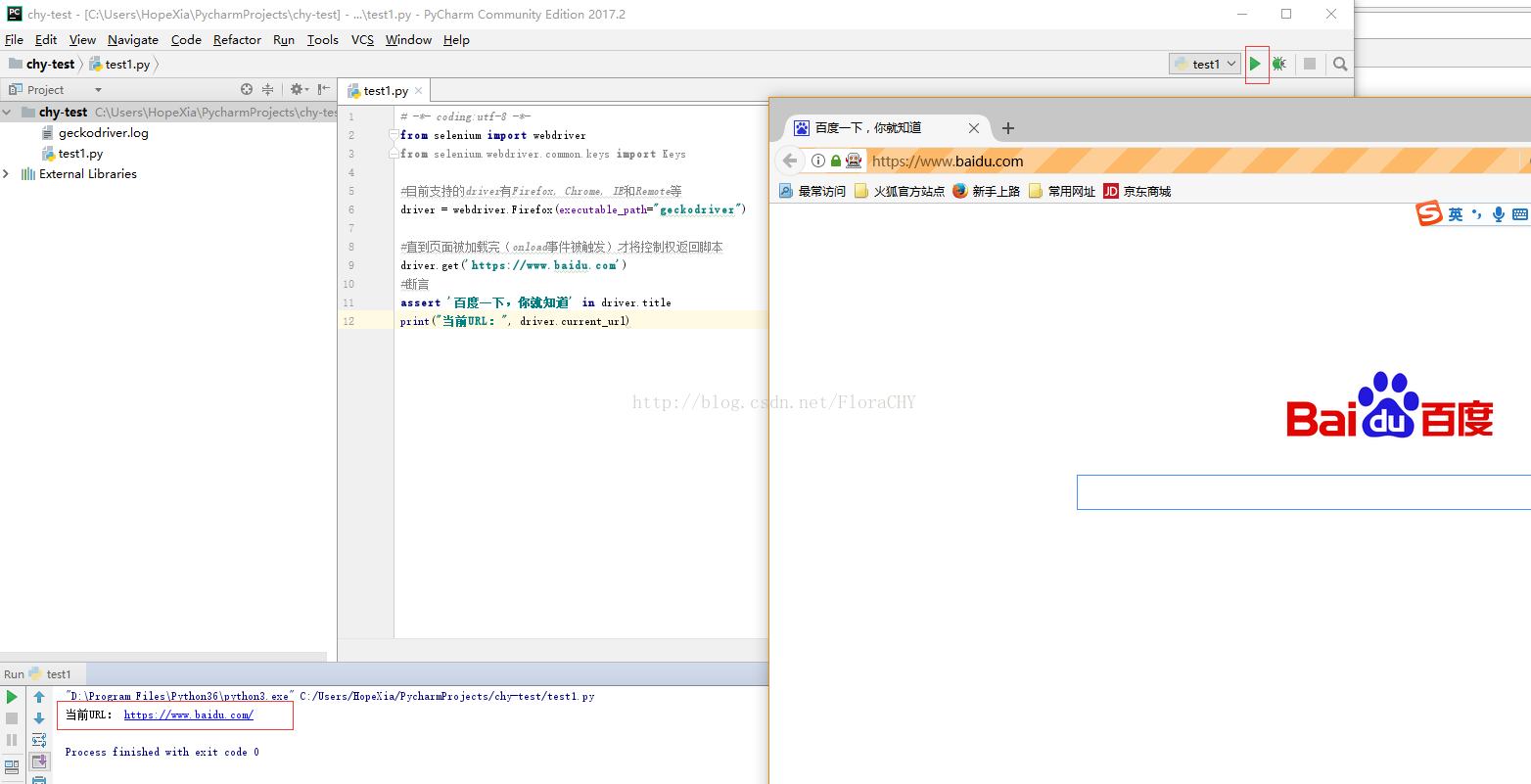Screen dimensions: 1531x784
Task: Toggle scroll to end in the Run console
Action: pos(39,761)
